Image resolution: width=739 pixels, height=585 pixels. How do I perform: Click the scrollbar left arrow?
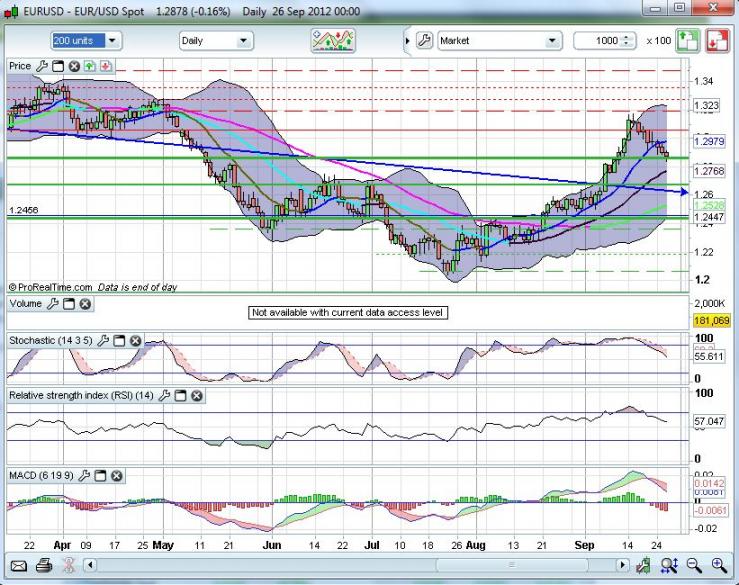90,565
